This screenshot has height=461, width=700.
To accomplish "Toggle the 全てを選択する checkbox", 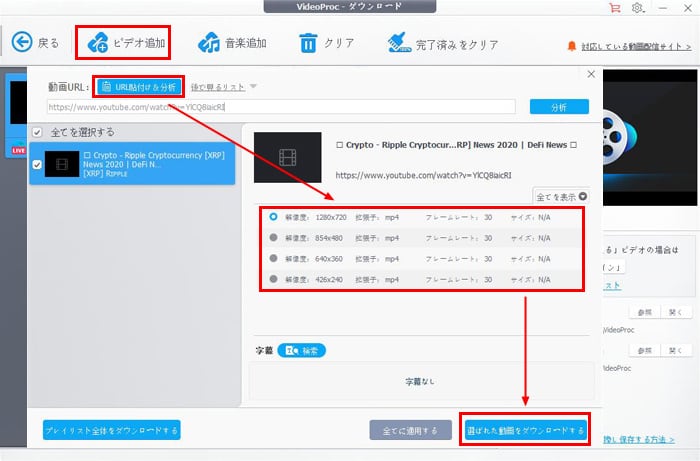I will [x=38, y=131].
